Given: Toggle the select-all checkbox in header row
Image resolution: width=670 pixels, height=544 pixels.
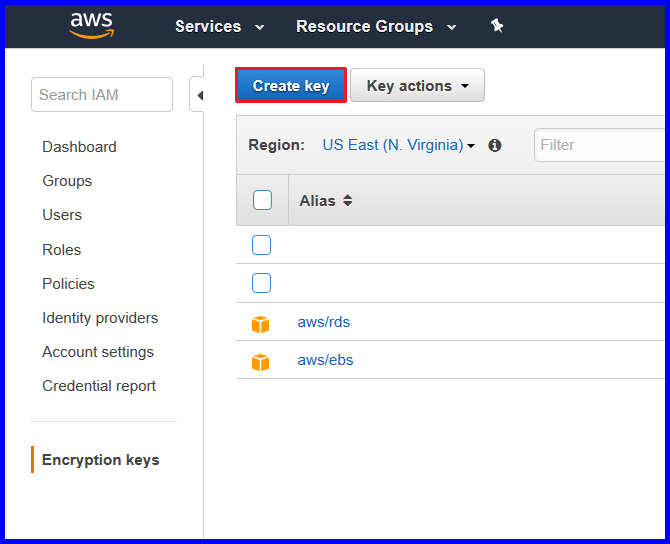Looking at the screenshot, I should [262, 200].
